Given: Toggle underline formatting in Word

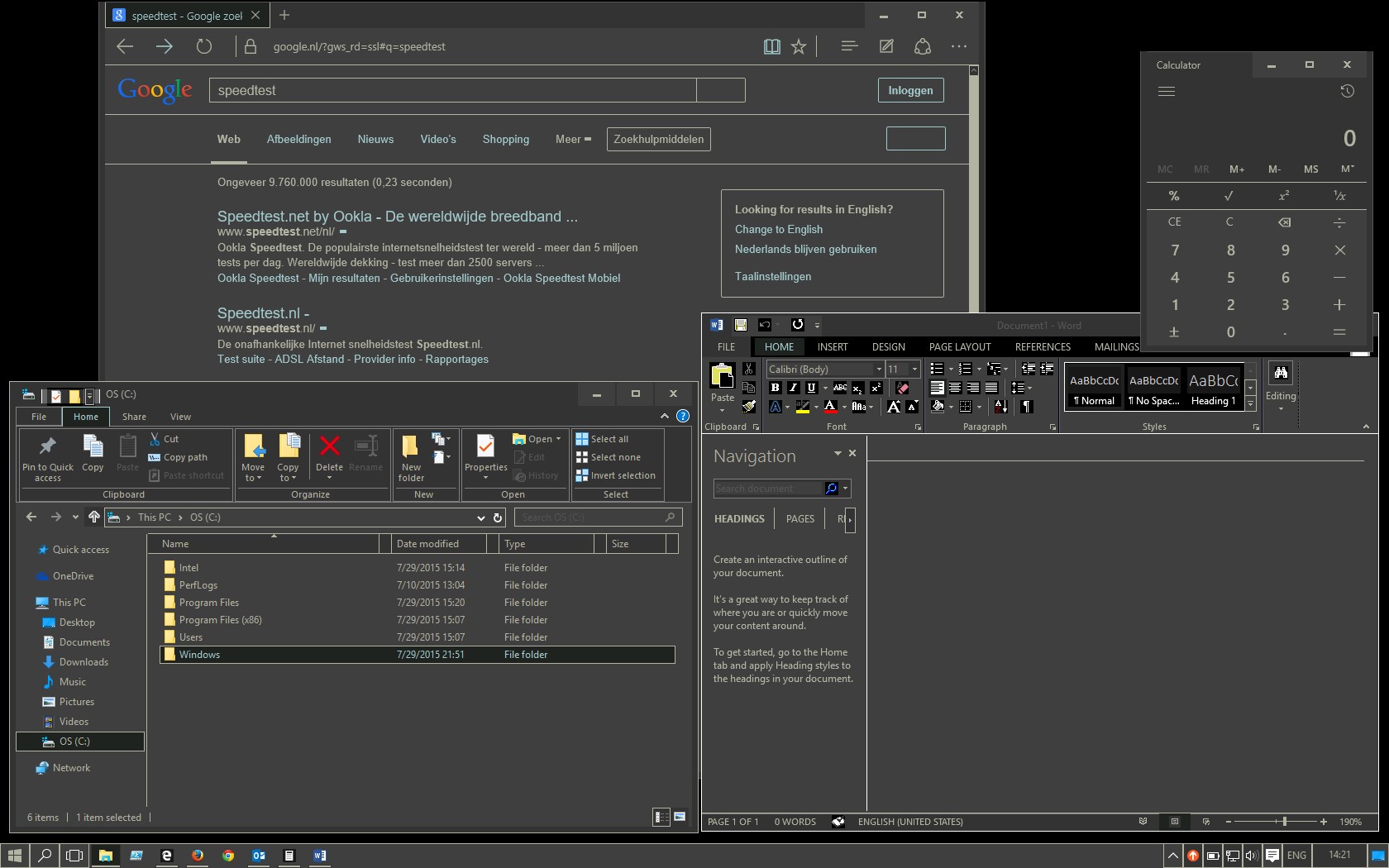Looking at the screenshot, I should [x=810, y=388].
